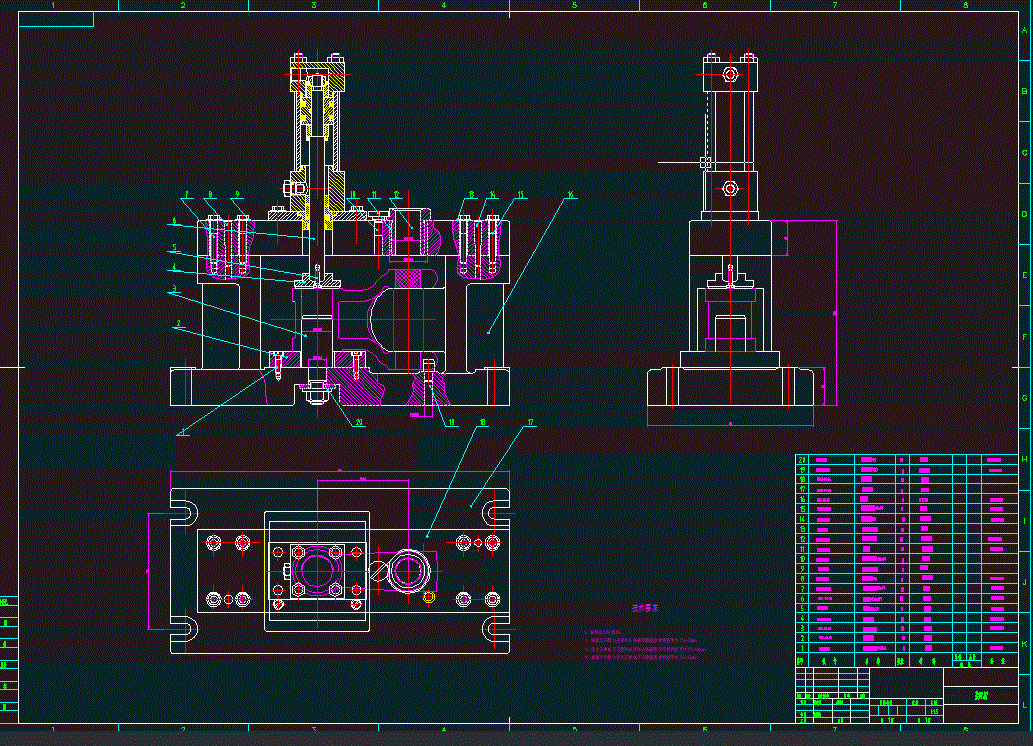
Task: Select part balloon number 8 in section view
Action: 211,194
